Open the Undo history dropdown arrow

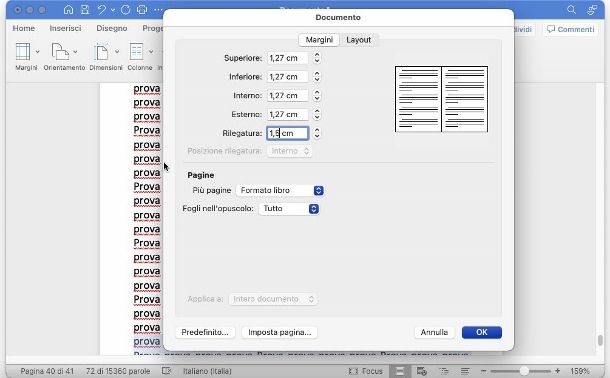(113, 10)
